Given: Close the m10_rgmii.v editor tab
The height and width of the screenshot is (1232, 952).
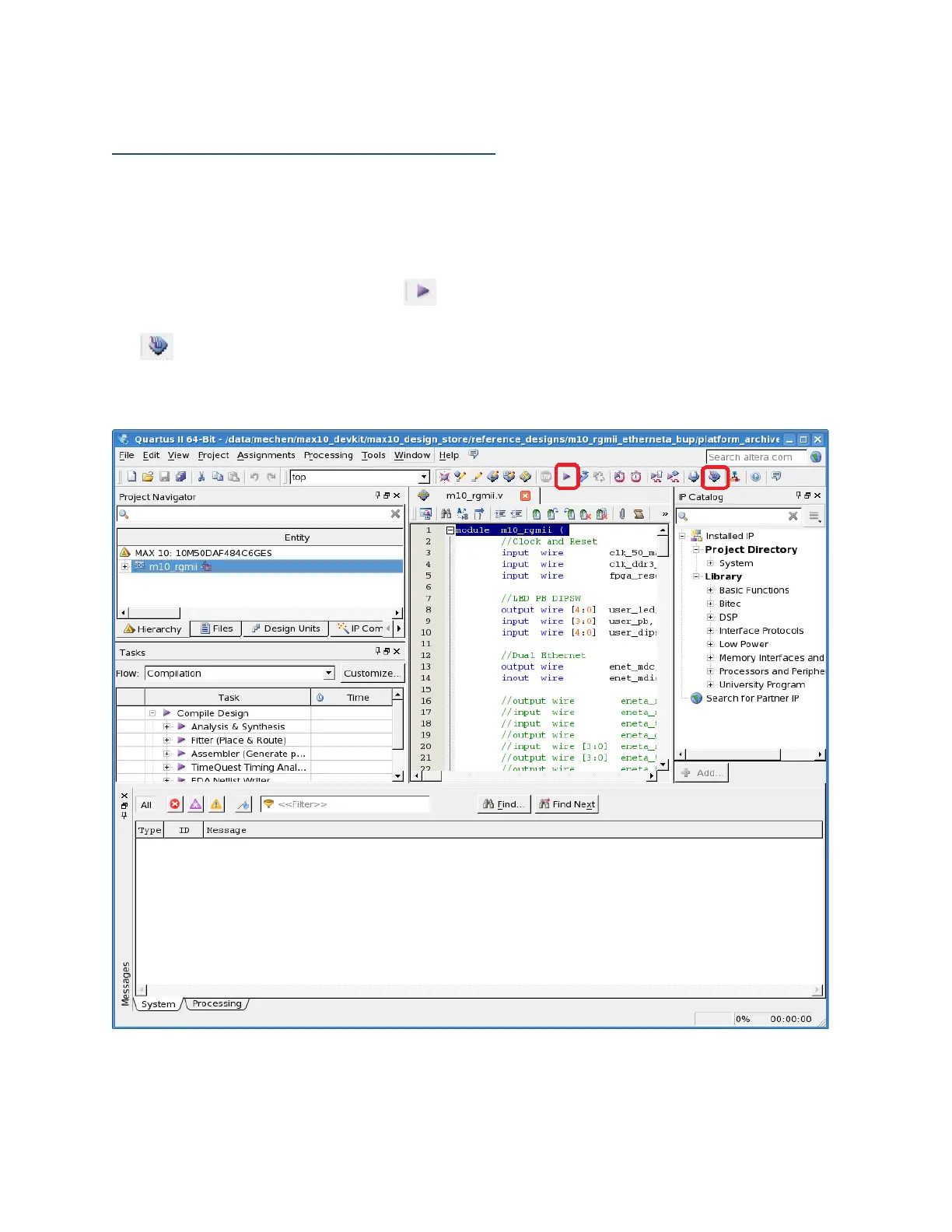Looking at the screenshot, I should [x=525, y=495].
